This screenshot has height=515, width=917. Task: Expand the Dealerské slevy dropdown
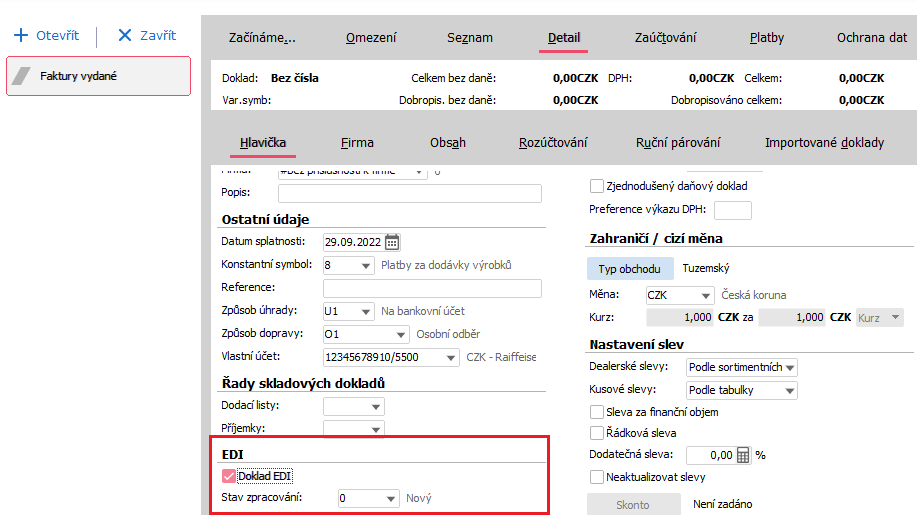point(789,368)
